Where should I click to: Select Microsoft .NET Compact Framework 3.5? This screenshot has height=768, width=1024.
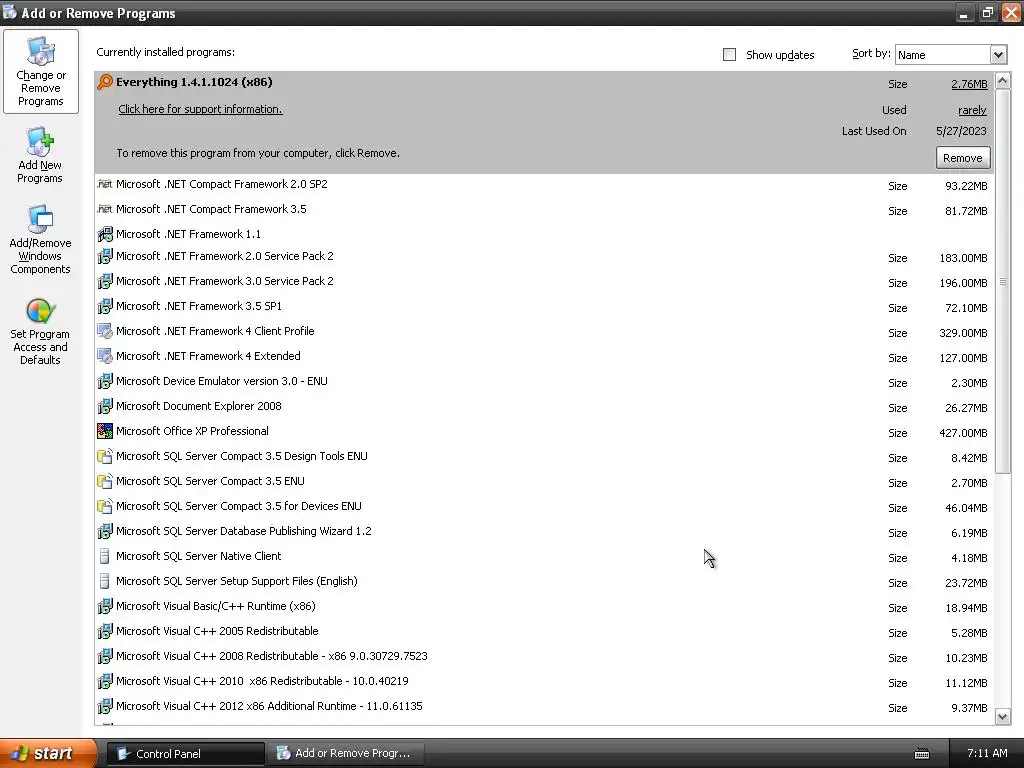(544, 210)
